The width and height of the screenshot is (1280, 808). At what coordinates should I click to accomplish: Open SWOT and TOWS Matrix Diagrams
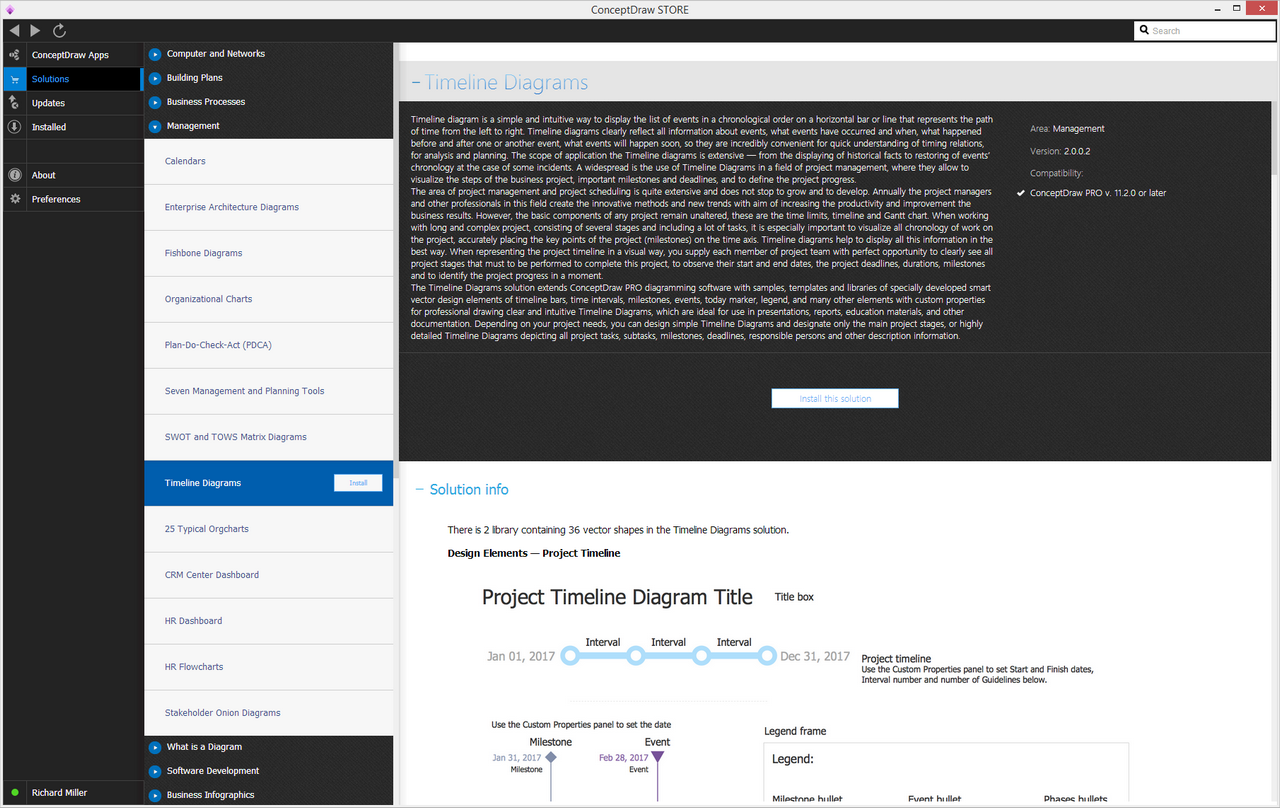tap(269, 437)
